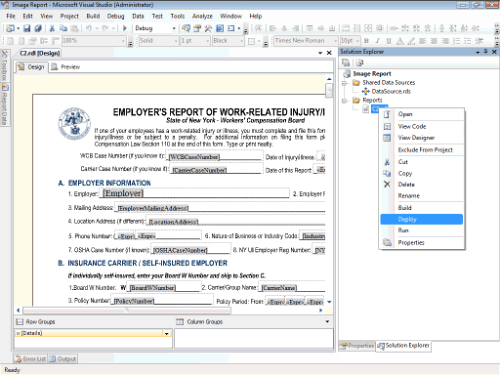Click Solution Explorer Show All Files icon
500x375 pixels.
[x=359, y=62]
